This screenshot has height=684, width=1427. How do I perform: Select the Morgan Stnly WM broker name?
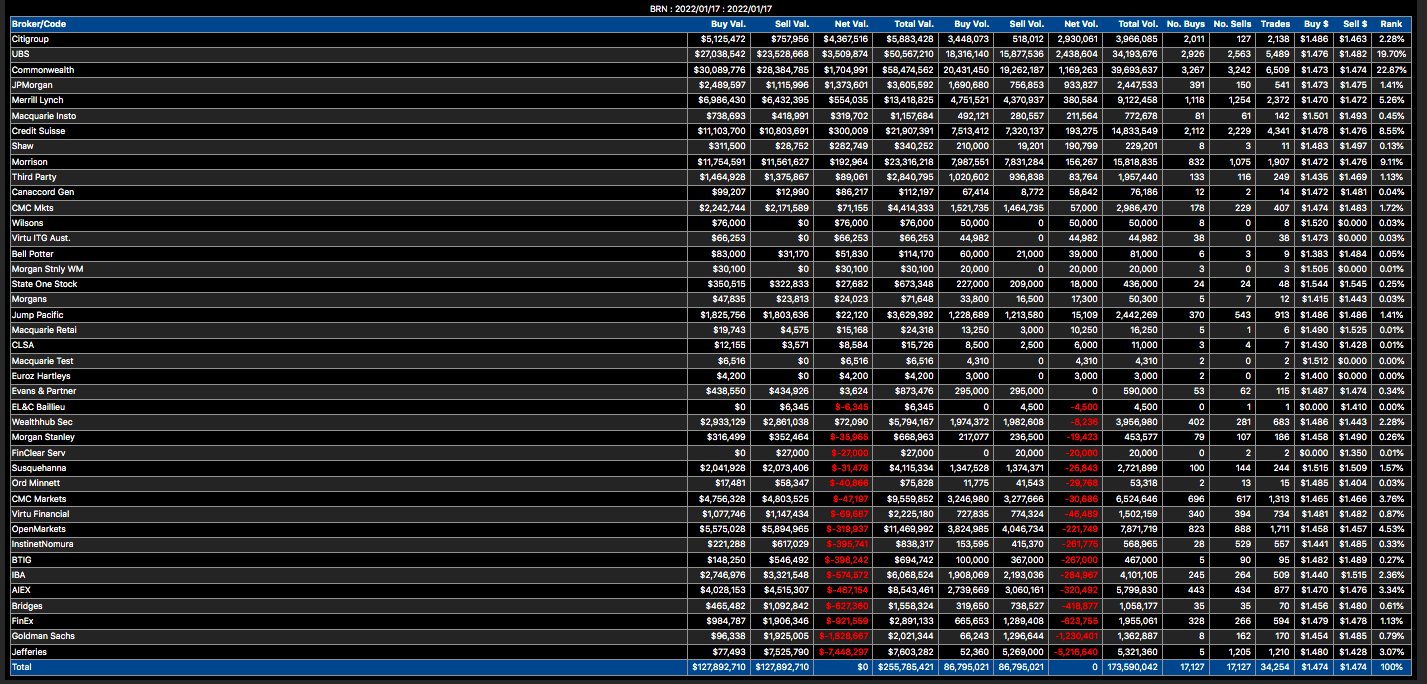(x=45, y=269)
